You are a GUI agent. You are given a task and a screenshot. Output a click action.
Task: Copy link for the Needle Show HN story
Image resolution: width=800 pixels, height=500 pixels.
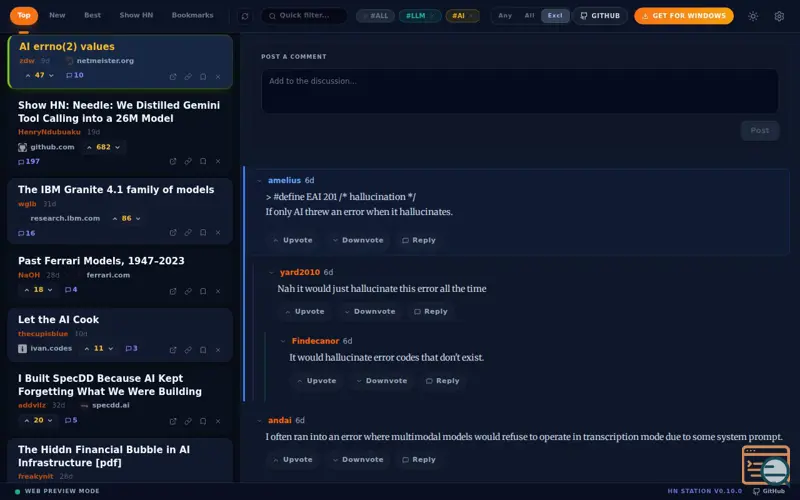click(x=188, y=161)
